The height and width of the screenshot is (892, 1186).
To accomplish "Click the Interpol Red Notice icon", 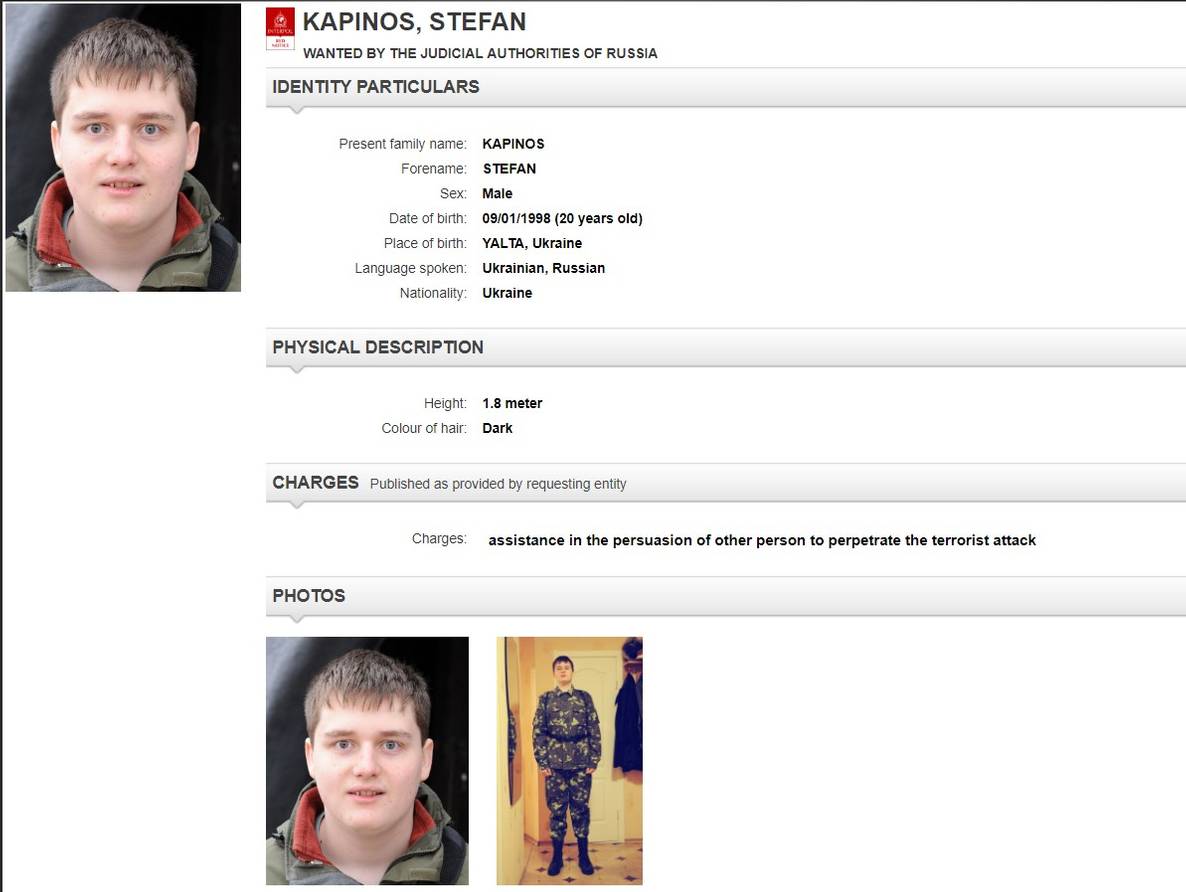I will (281, 29).
